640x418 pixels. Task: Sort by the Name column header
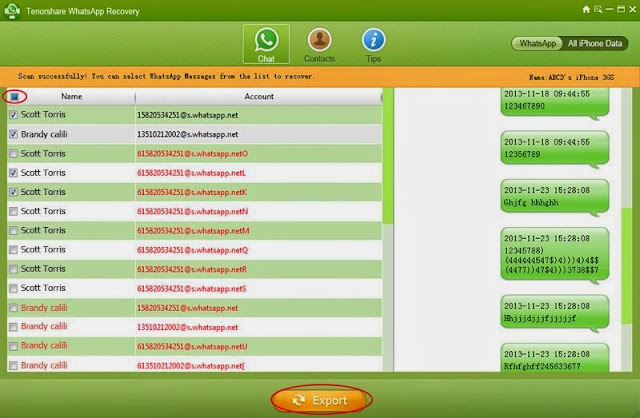click(x=71, y=96)
